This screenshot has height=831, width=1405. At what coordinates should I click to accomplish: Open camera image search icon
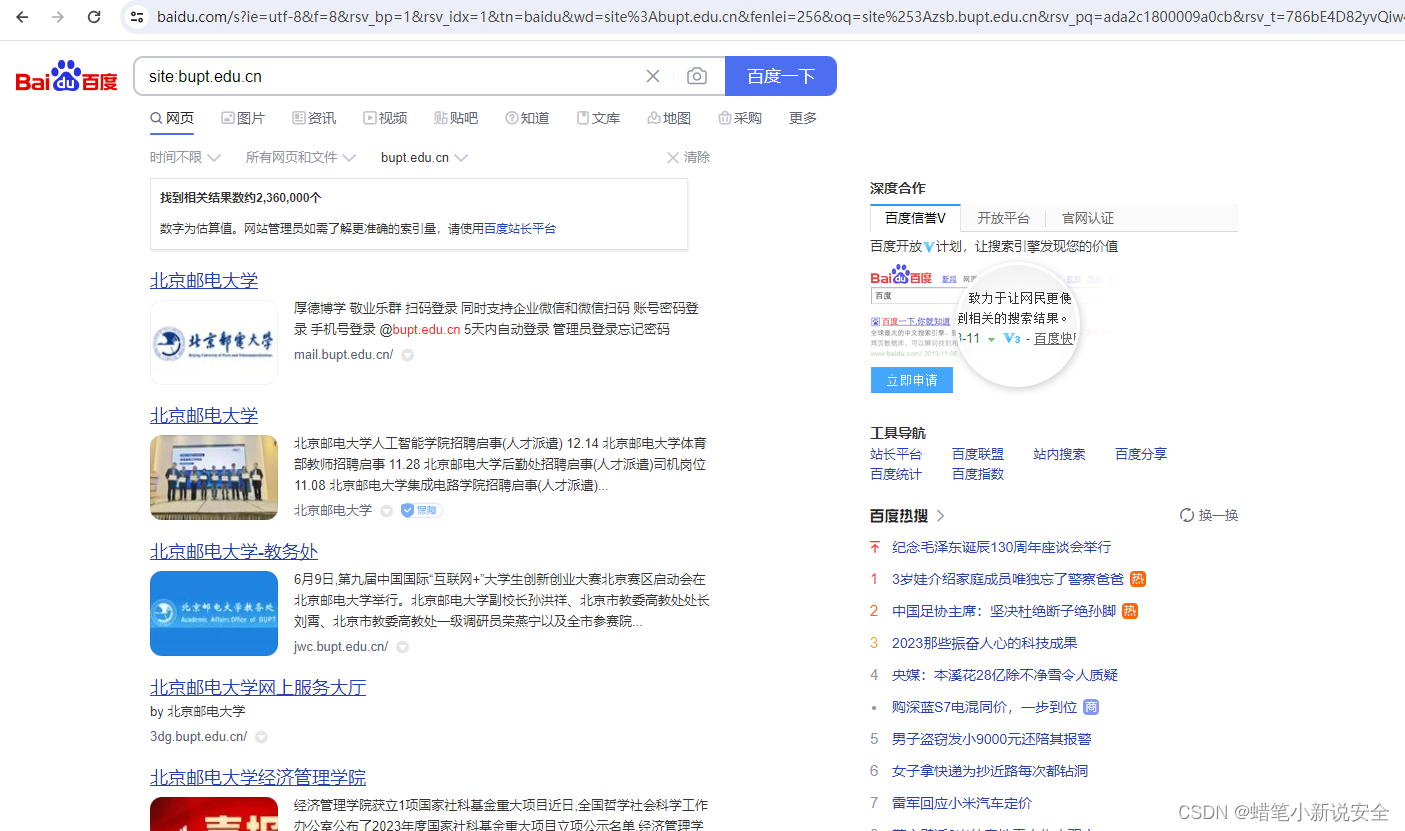pos(697,76)
